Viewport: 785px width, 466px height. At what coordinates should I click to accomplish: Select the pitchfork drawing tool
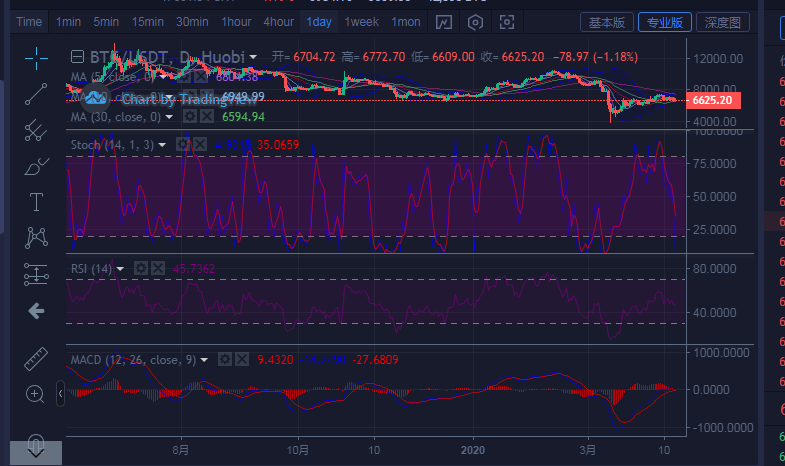(x=36, y=130)
